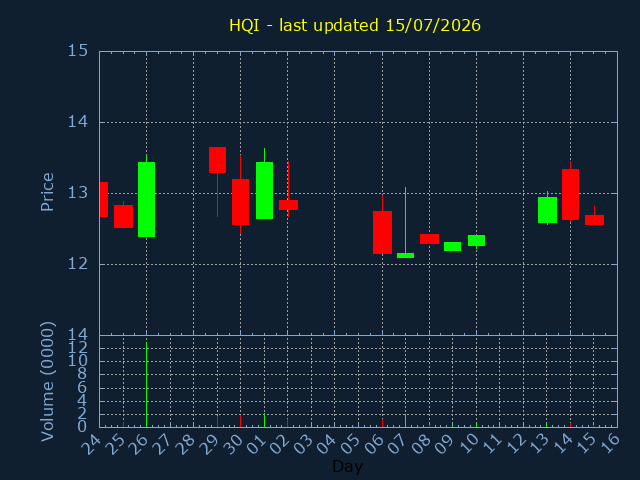Select day label 09 on x-axis
Screen dimensions: 640x480
pyautogui.click(x=446, y=444)
